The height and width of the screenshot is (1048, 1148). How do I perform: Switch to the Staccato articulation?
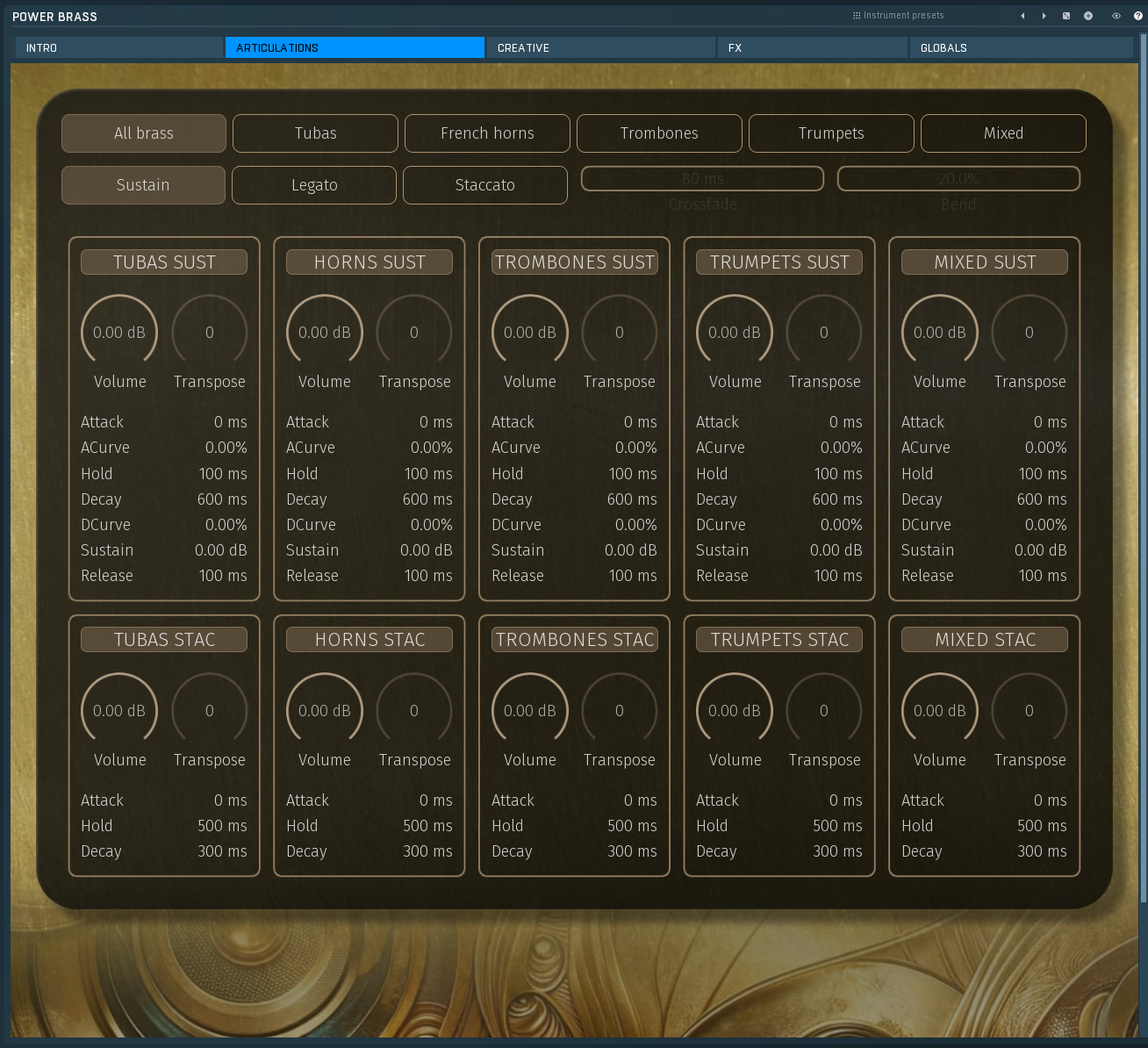tap(484, 184)
